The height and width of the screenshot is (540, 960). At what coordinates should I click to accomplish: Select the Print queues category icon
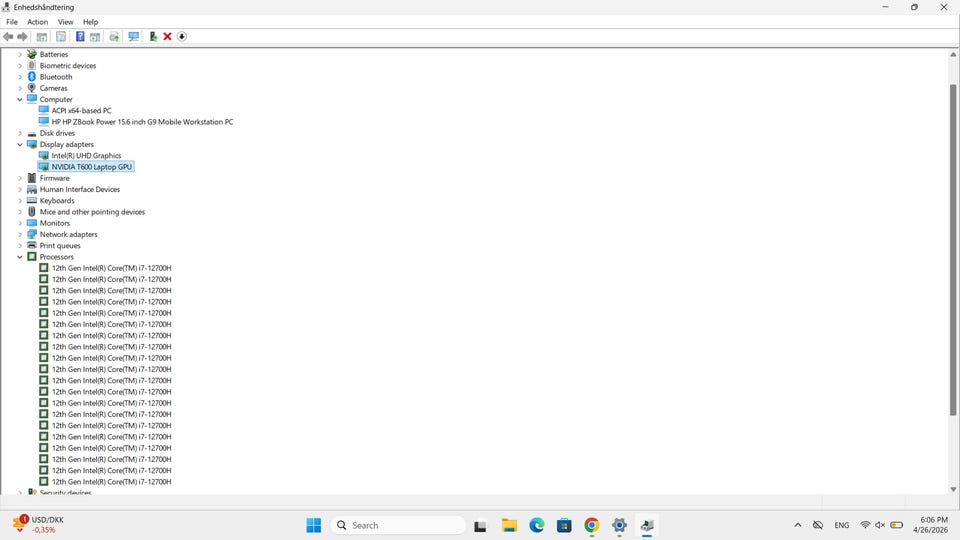coord(32,246)
